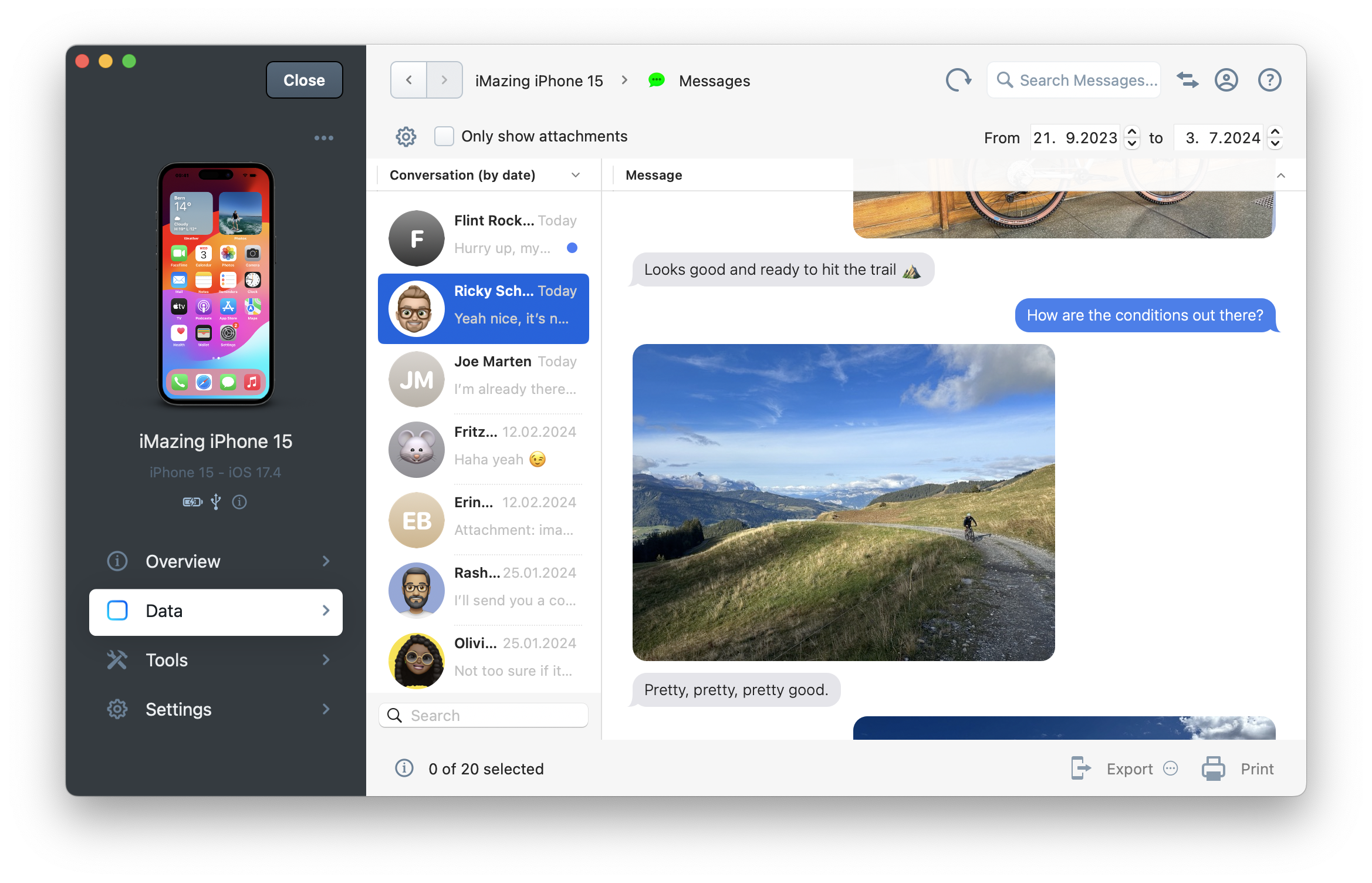The height and width of the screenshot is (883, 1372).
Task: Click the Tools crossed wrench icon
Action: click(x=117, y=660)
